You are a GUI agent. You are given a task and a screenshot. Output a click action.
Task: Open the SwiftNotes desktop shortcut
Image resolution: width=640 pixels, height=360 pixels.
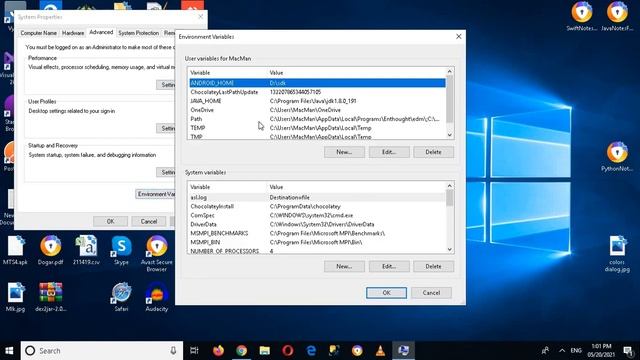(582, 16)
